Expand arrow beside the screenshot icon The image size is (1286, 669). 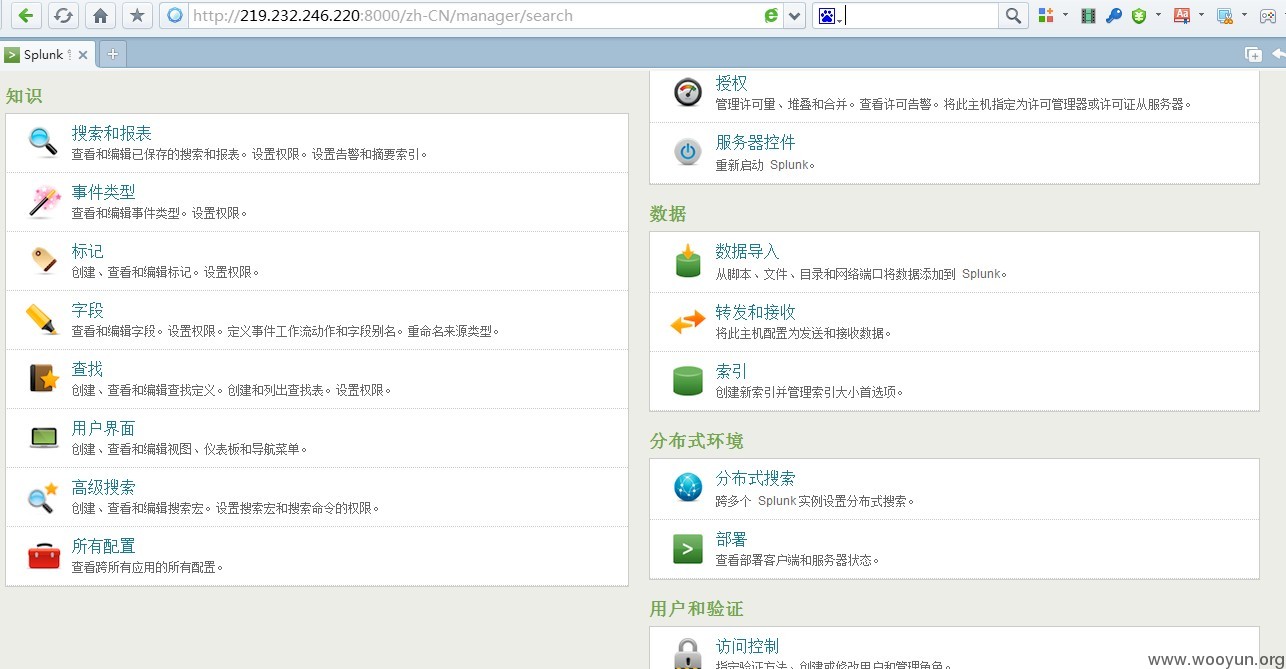1244,15
